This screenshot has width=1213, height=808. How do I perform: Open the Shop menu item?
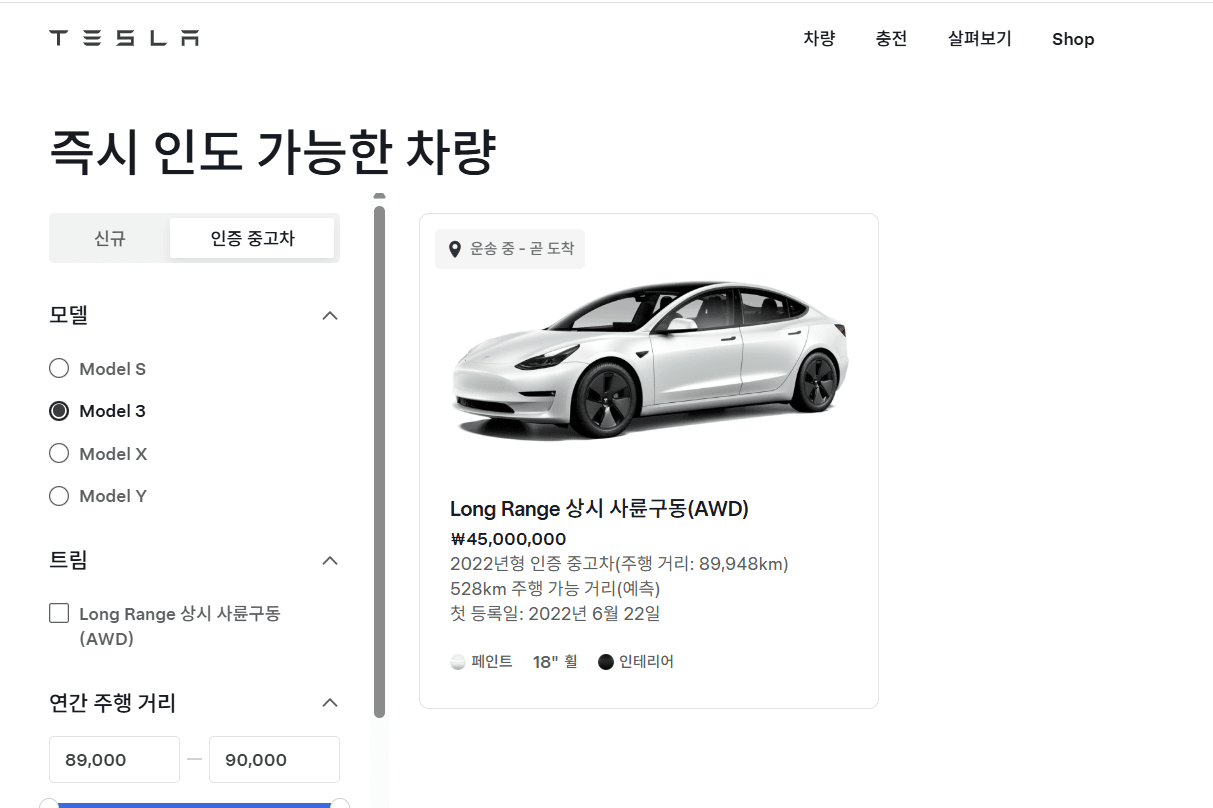pos(1073,39)
